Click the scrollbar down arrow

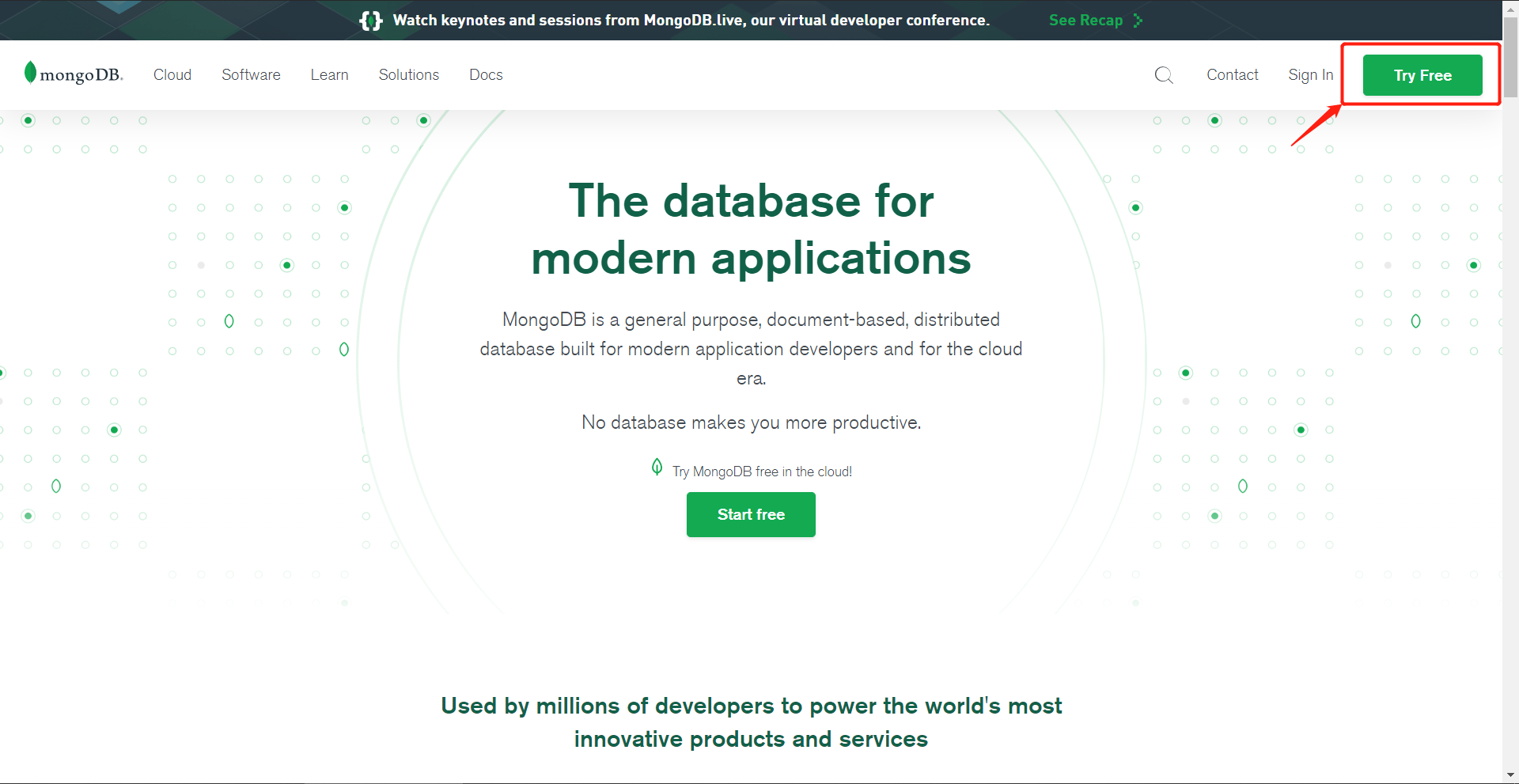[x=1510, y=775]
